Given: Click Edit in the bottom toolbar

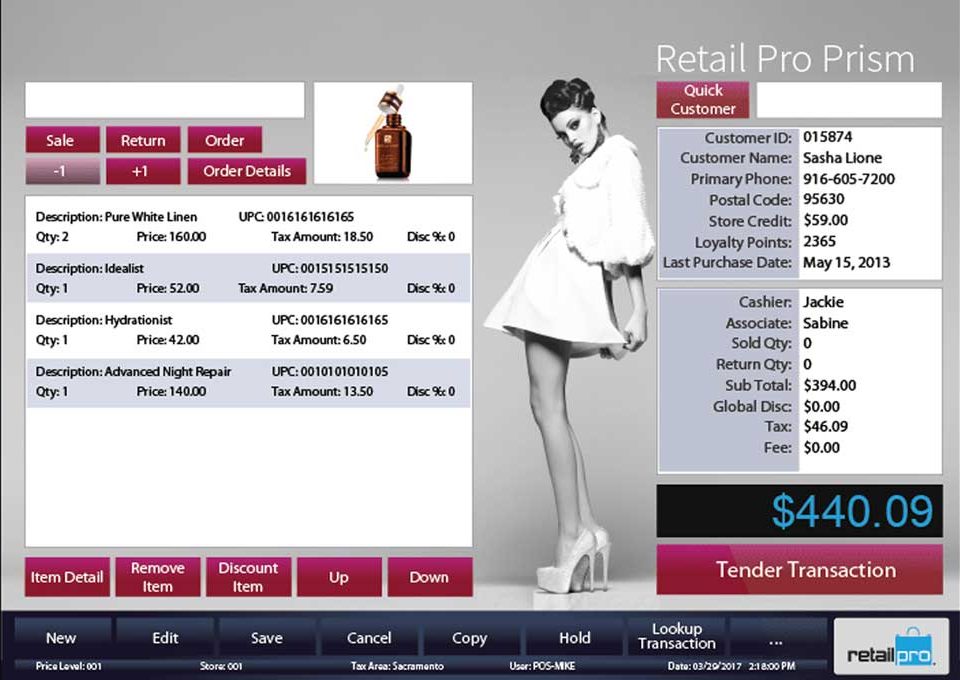Looking at the screenshot, I should 165,638.
